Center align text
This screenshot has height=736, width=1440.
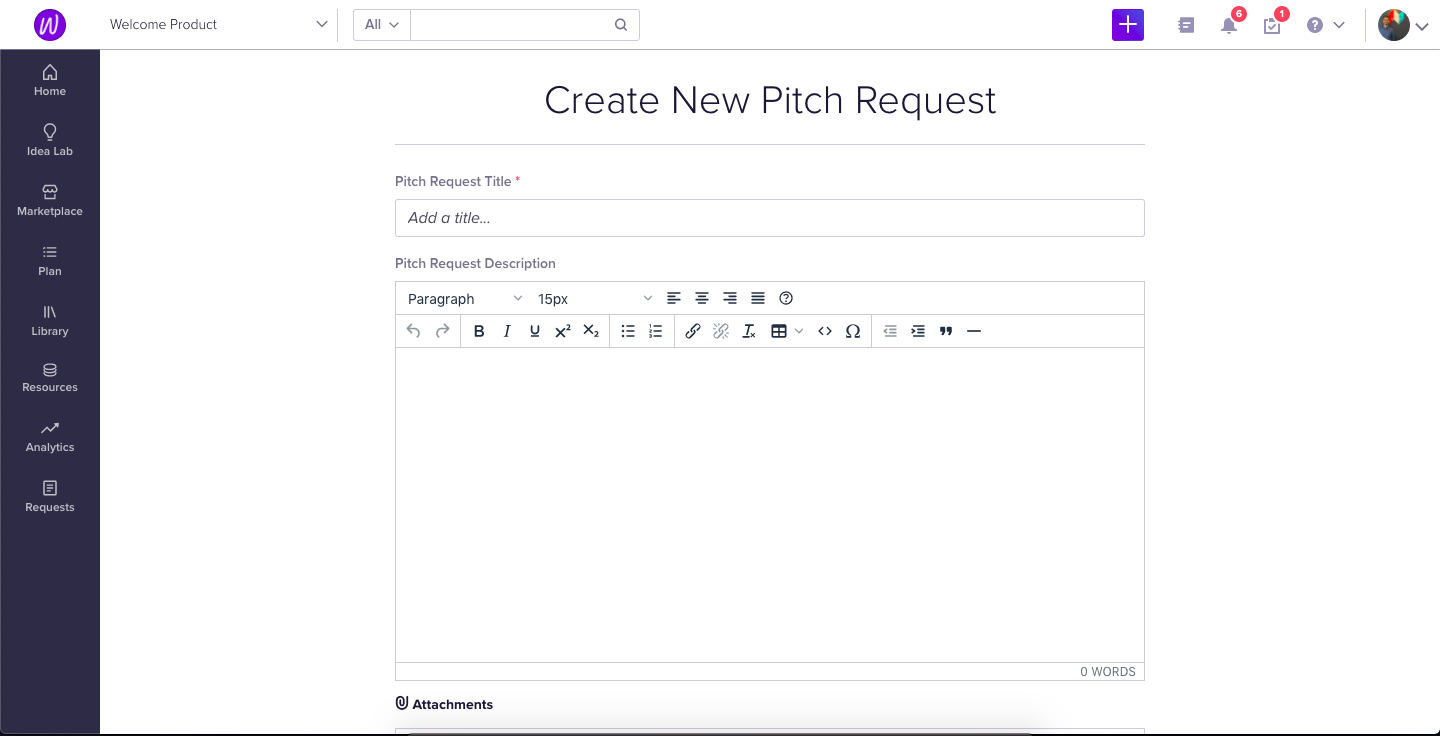click(x=702, y=298)
